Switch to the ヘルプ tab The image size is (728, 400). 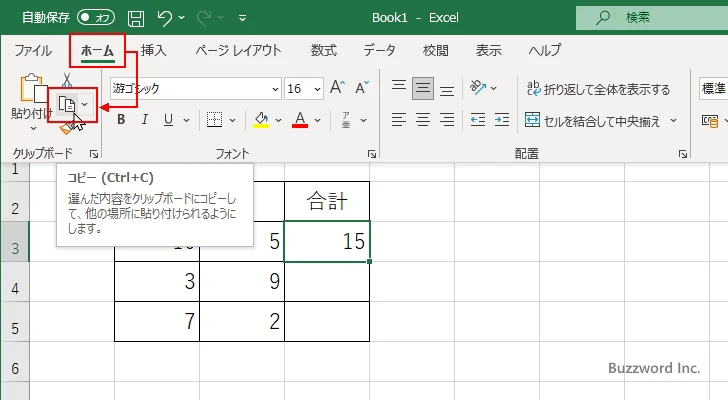click(545, 50)
